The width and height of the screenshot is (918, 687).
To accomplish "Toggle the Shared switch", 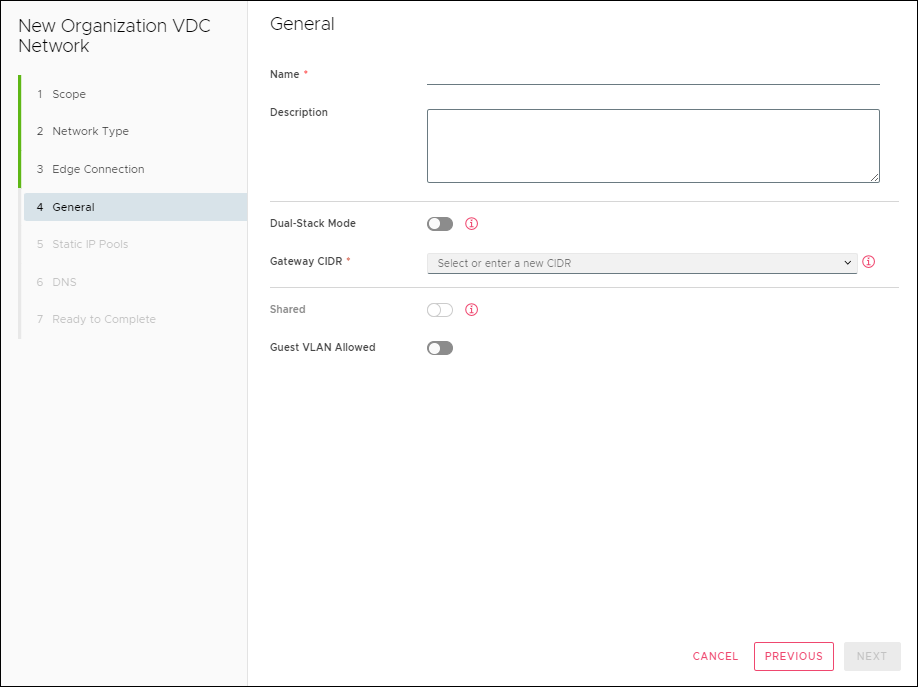I will click(x=440, y=310).
